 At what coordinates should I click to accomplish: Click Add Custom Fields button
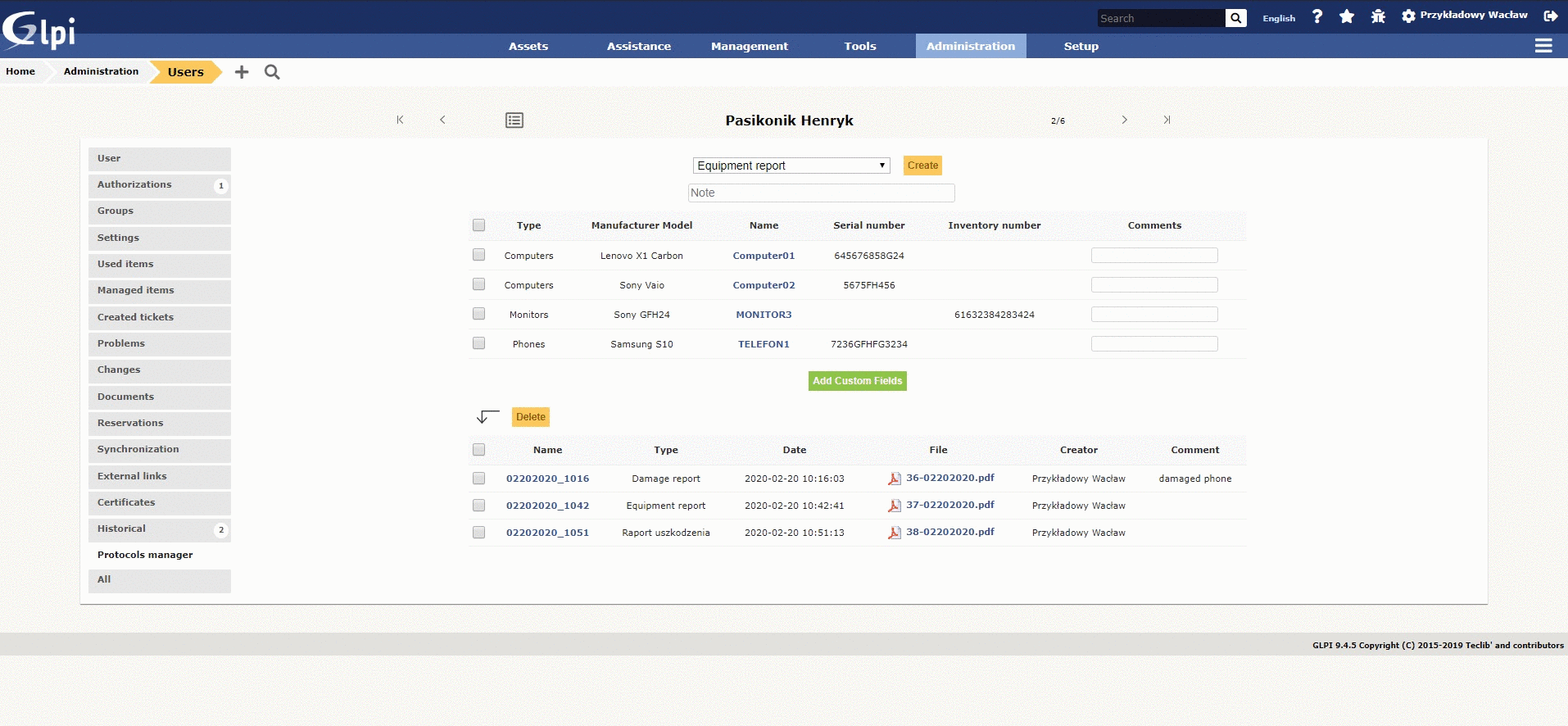pyautogui.click(x=858, y=381)
